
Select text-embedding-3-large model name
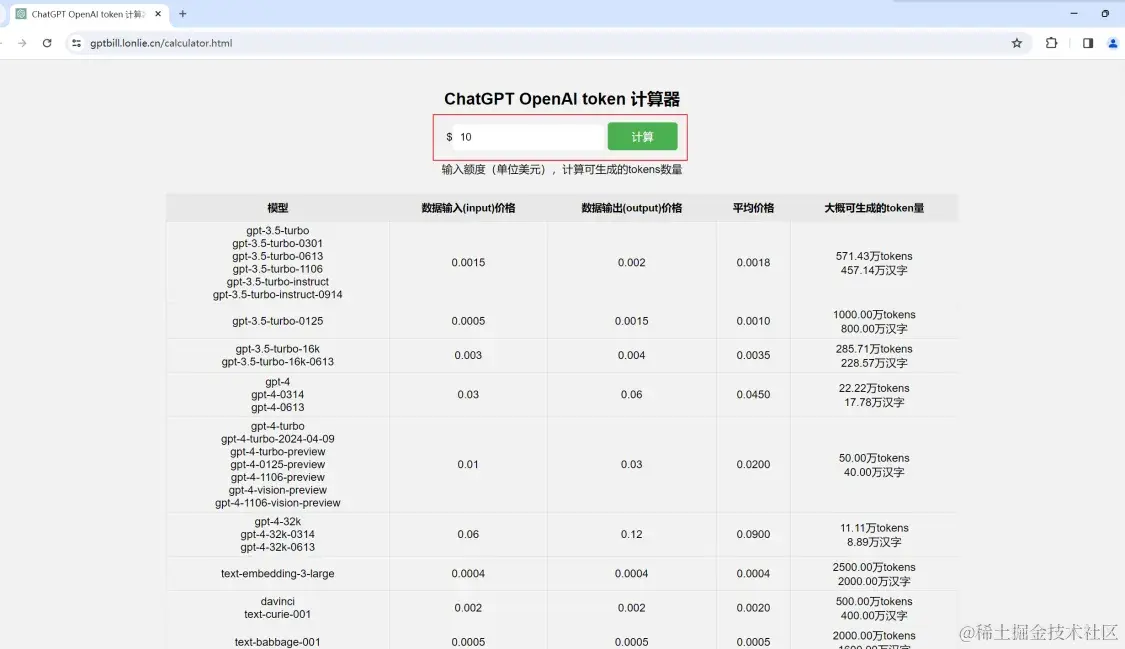click(x=278, y=574)
